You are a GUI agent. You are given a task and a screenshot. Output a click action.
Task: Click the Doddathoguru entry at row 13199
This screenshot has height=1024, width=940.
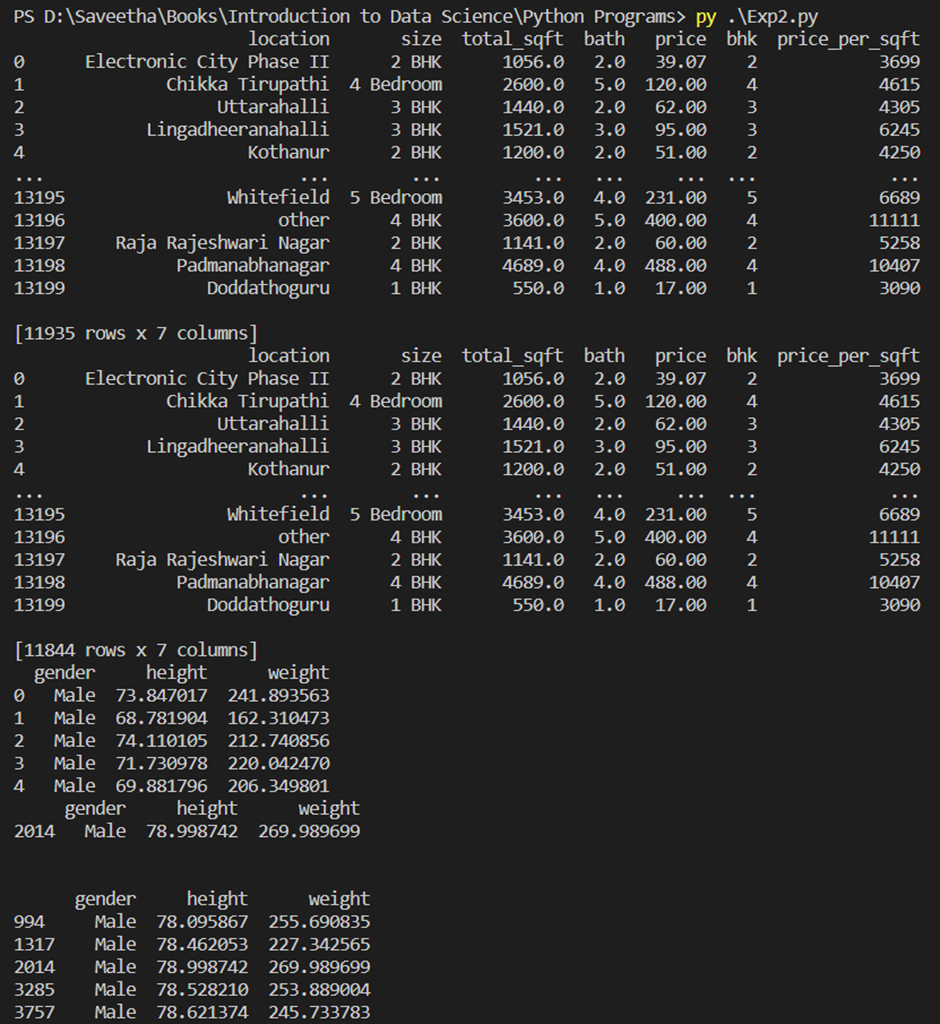click(x=268, y=288)
